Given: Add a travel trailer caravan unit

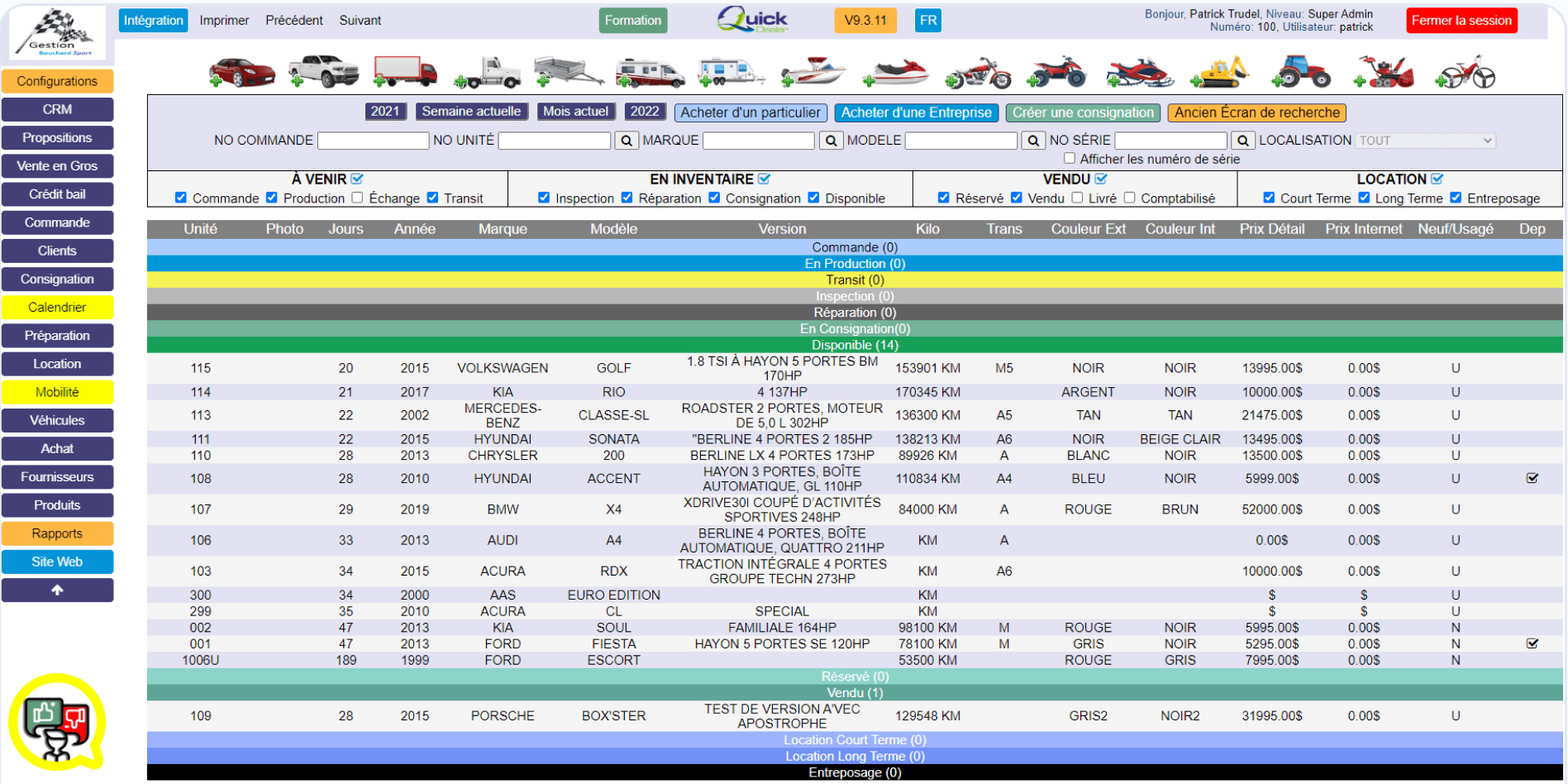Looking at the screenshot, I should click(731, 72).
